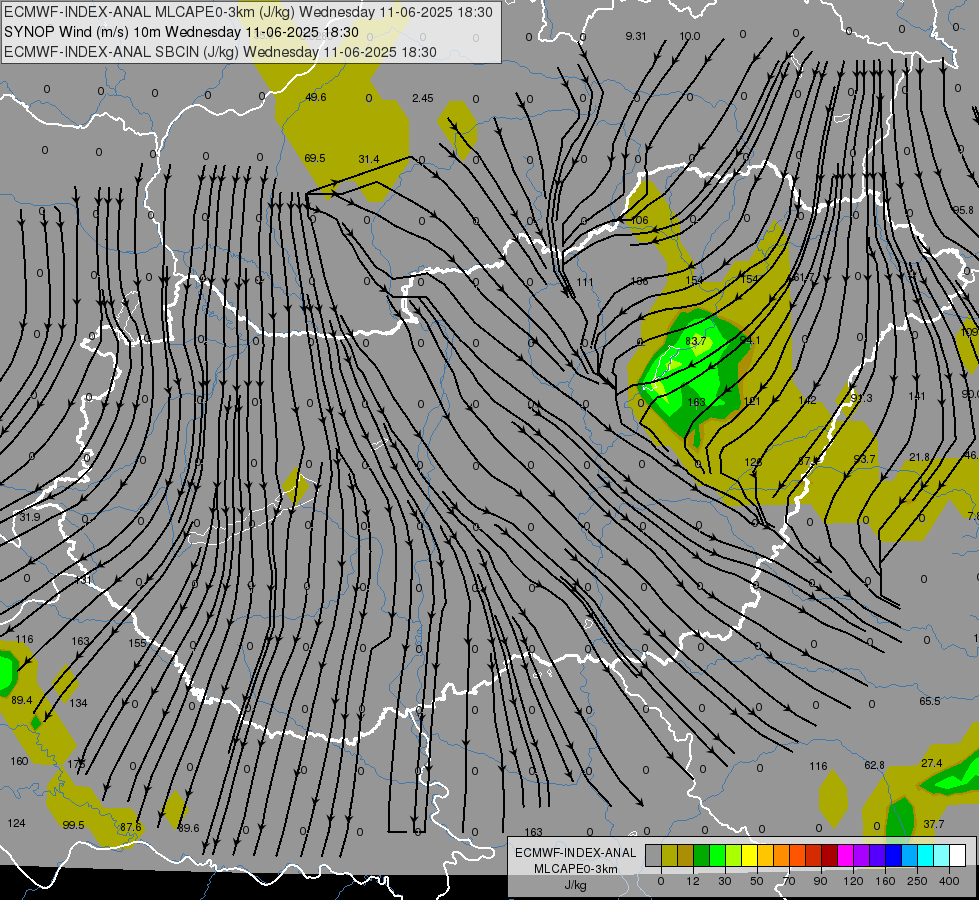Click the legend tick label 70
Viewport: 979px width, 900px height.
pyautogui.click(x=789, y=881)
